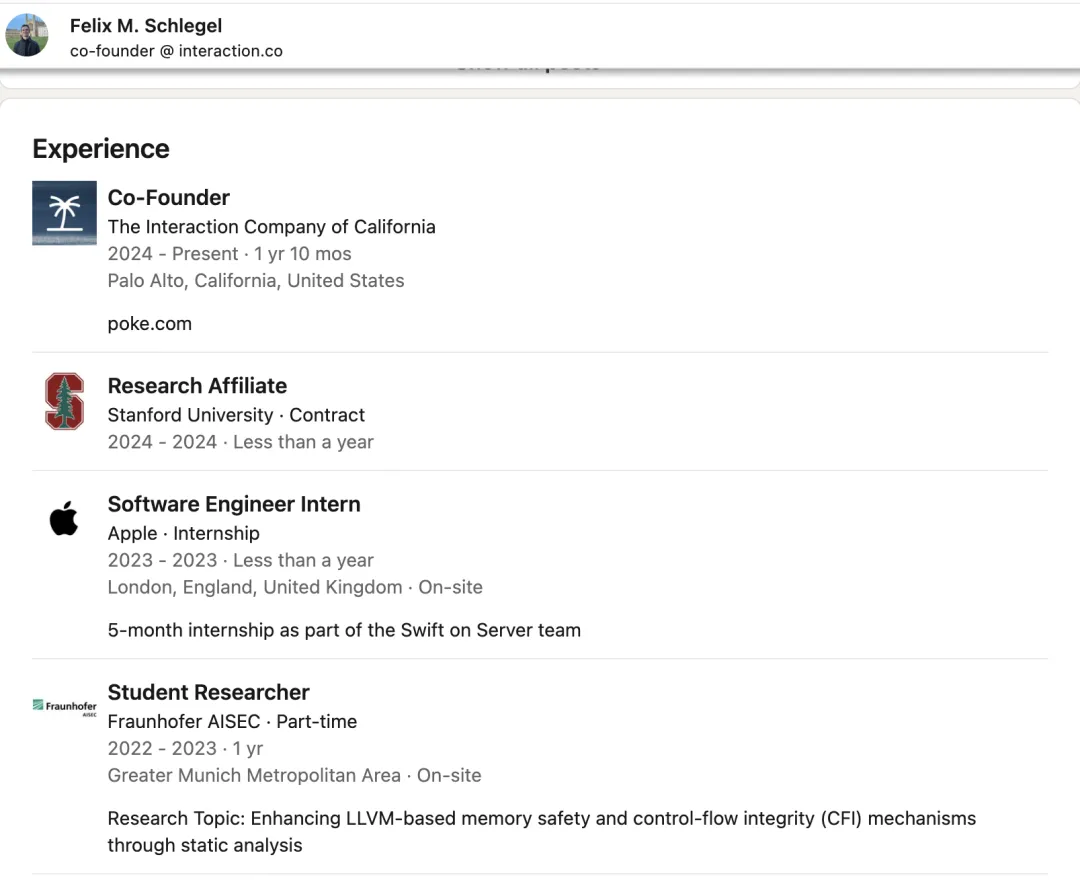Click the Apple logo icon

64,519
